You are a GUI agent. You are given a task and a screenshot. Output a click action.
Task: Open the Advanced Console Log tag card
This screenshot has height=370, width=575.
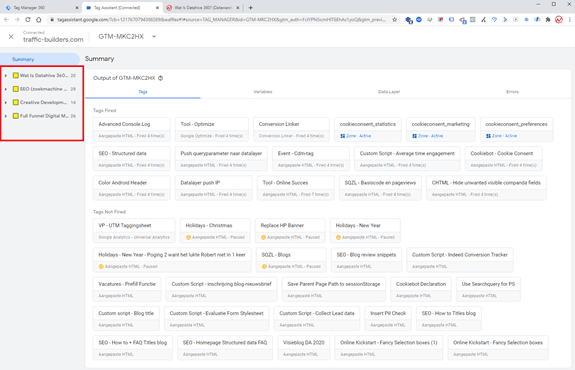point(132,129)
